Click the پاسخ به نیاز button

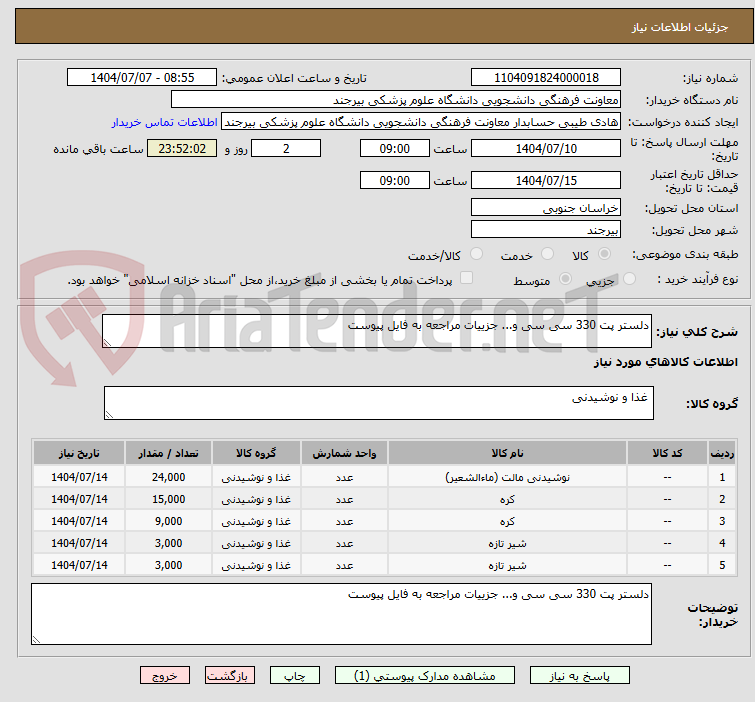pyautogui.click(x=580, y=676)
